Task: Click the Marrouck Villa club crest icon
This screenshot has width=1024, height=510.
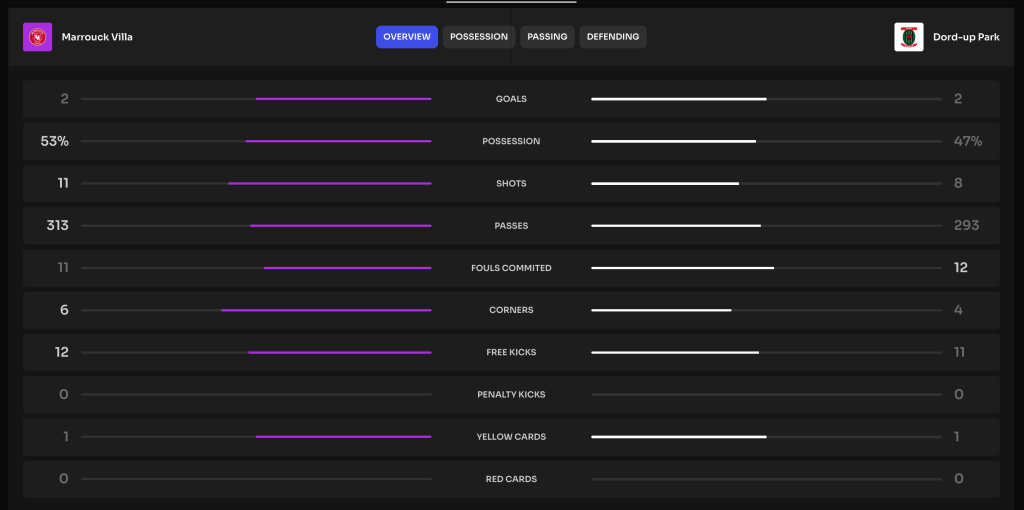Action: (37, 37)
